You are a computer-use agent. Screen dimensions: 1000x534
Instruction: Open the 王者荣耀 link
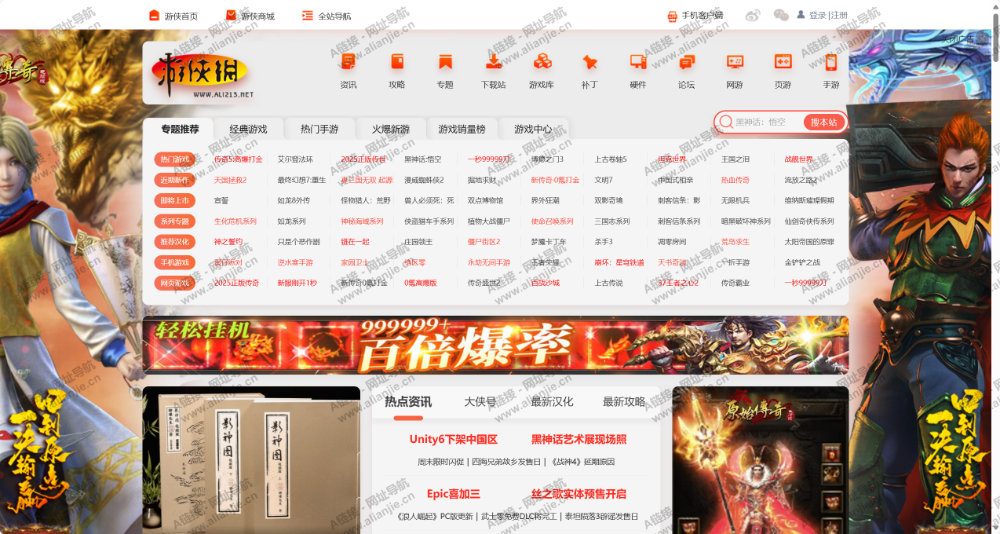point(545,262)
